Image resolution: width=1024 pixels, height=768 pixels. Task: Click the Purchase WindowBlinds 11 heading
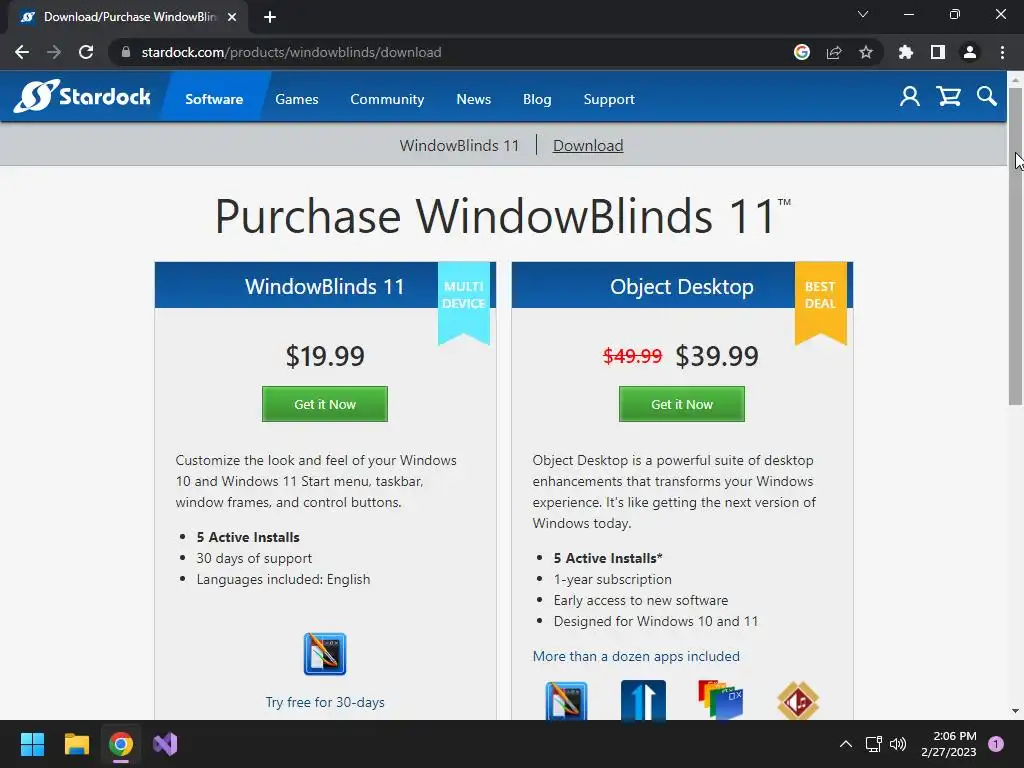pos(503,216)
